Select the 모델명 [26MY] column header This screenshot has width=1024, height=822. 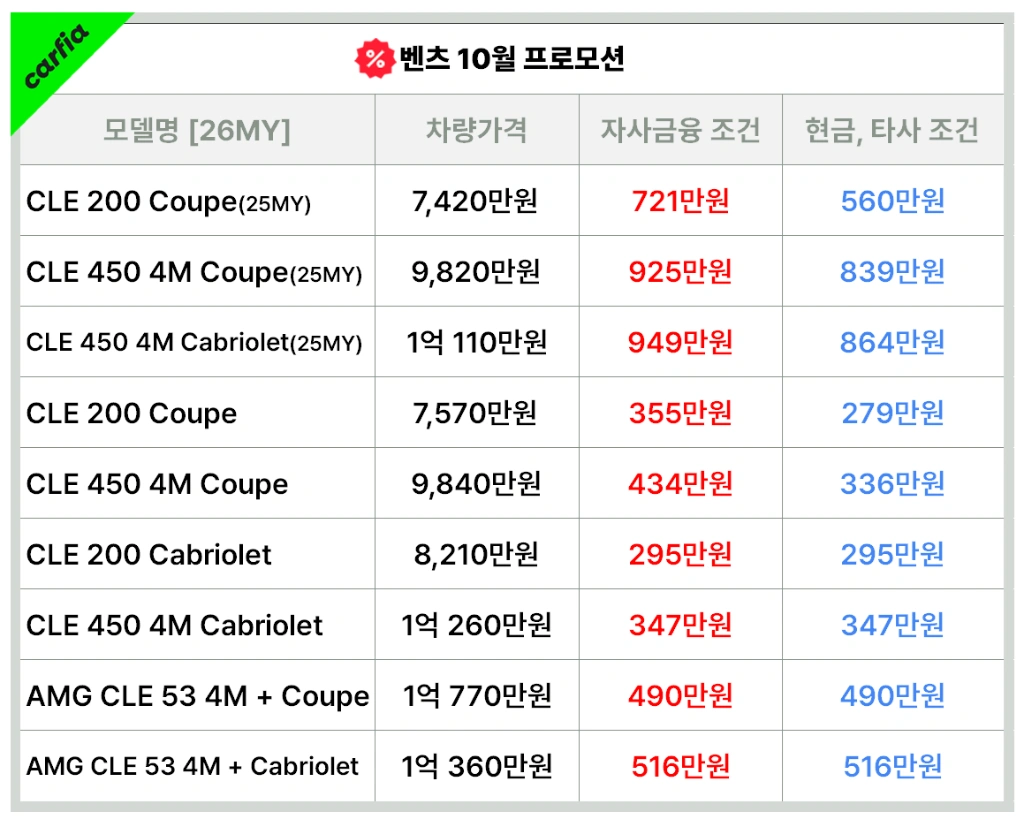(197, 130)
